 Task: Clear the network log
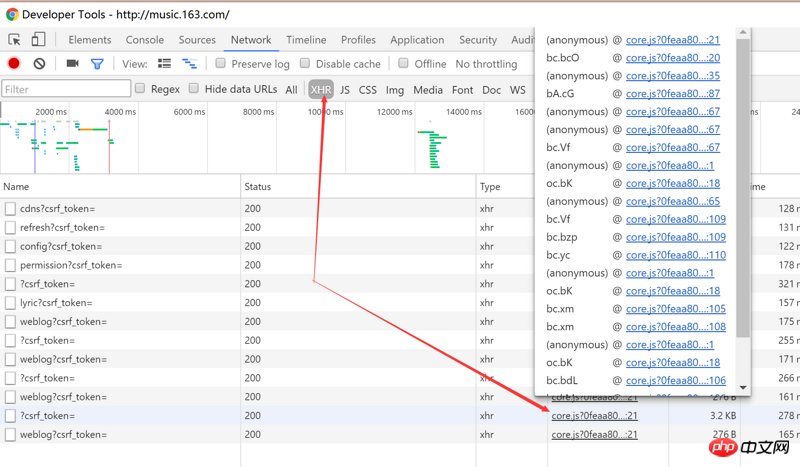pyautogui.click(x=39, y=63)
